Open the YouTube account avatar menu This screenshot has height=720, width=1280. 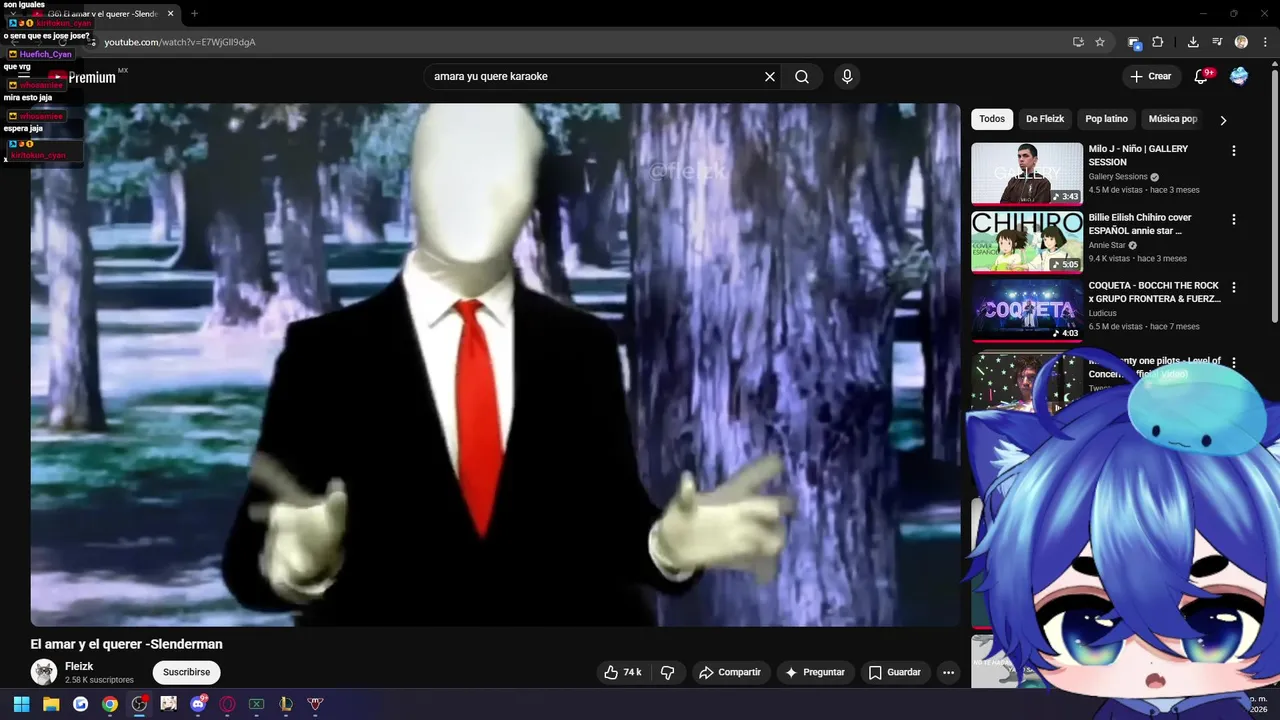pyautogui.click(x=1239, y=76)
